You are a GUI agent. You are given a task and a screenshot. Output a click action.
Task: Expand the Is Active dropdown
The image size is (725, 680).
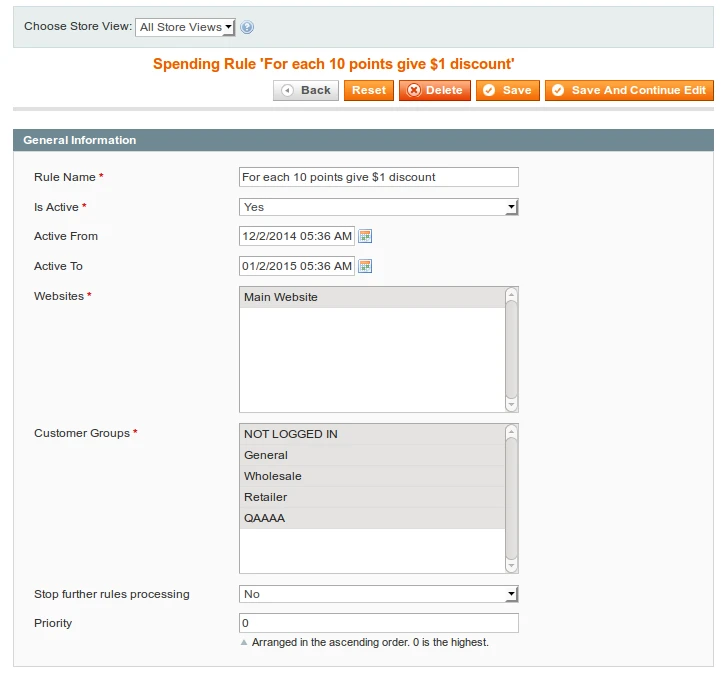point(378,207)
